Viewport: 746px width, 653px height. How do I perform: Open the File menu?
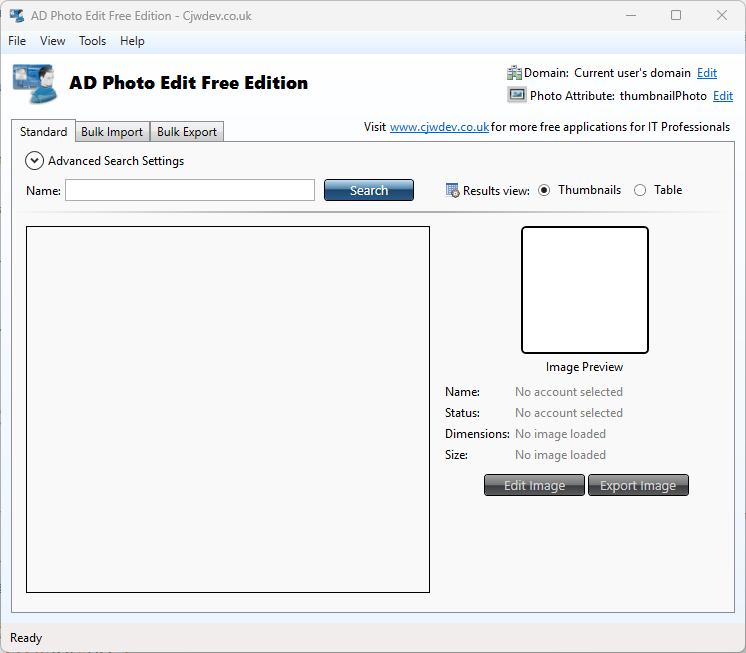coord(17,41)
